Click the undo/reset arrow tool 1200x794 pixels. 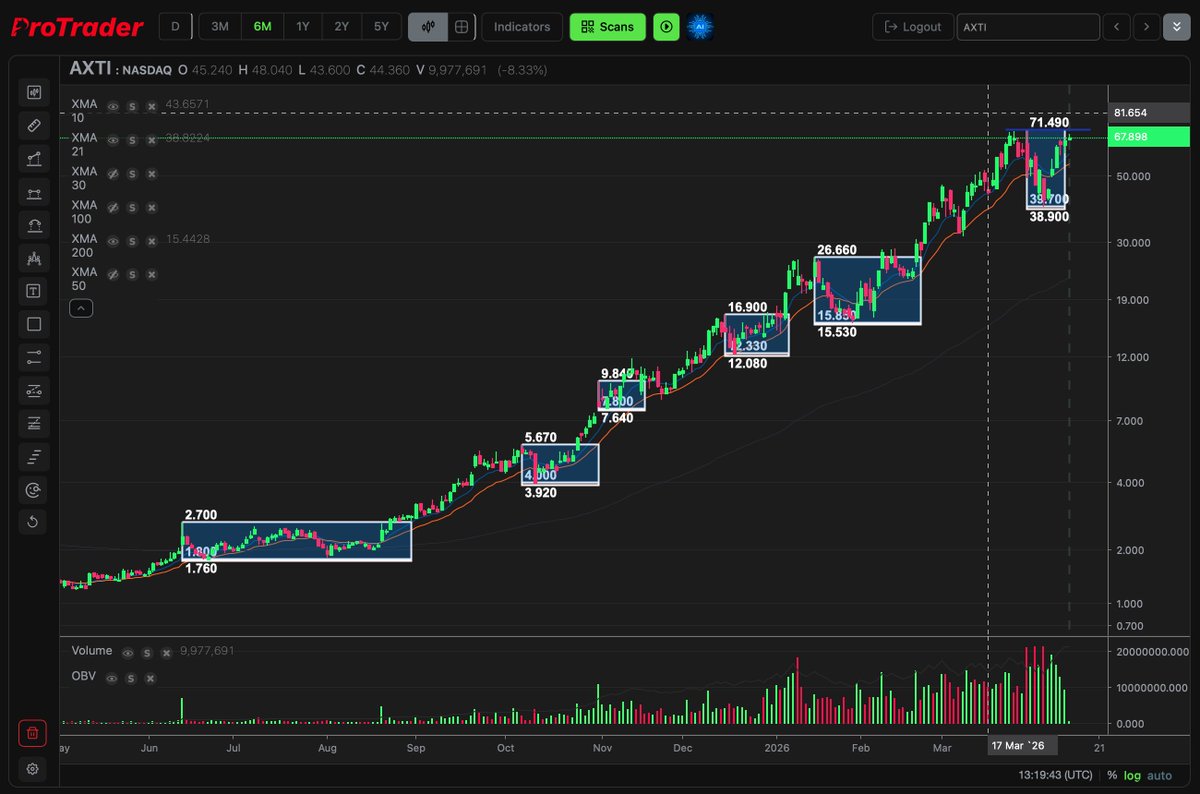click(x=34, y=522)
